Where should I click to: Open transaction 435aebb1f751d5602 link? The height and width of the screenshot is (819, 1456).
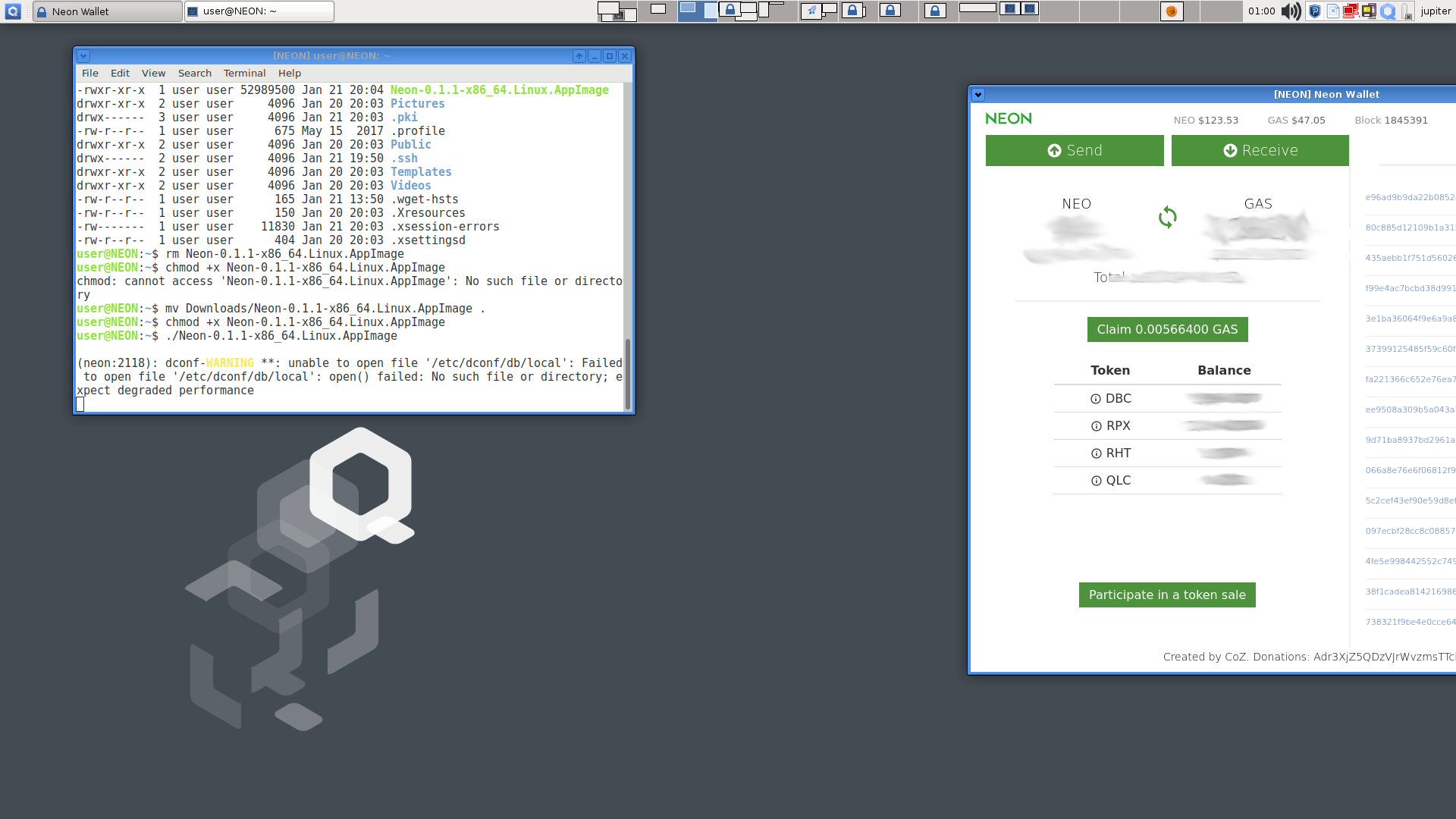pos(1410,258)
